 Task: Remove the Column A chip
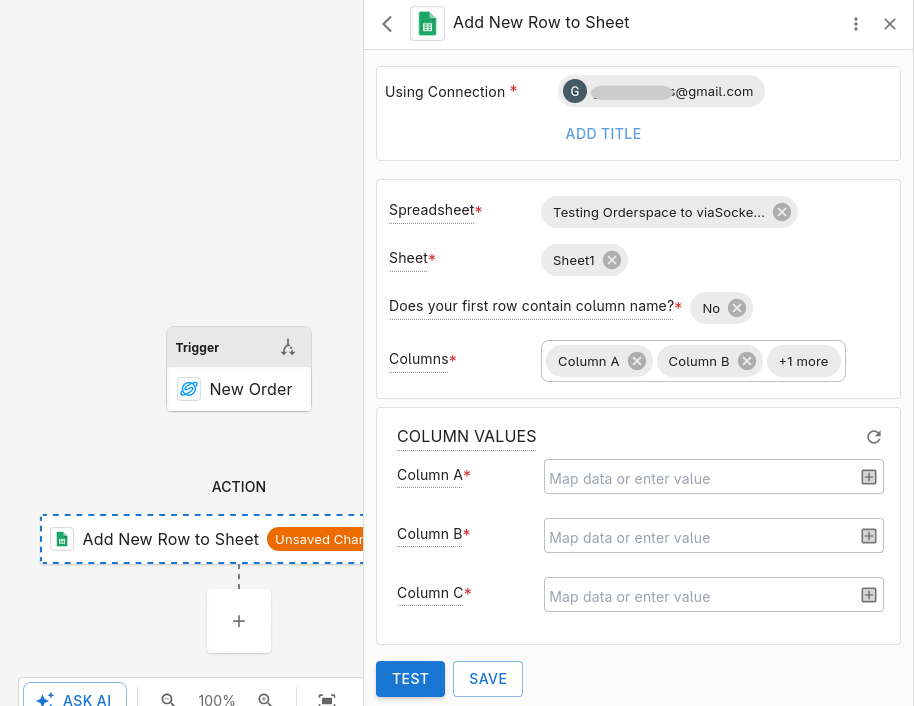637,361
